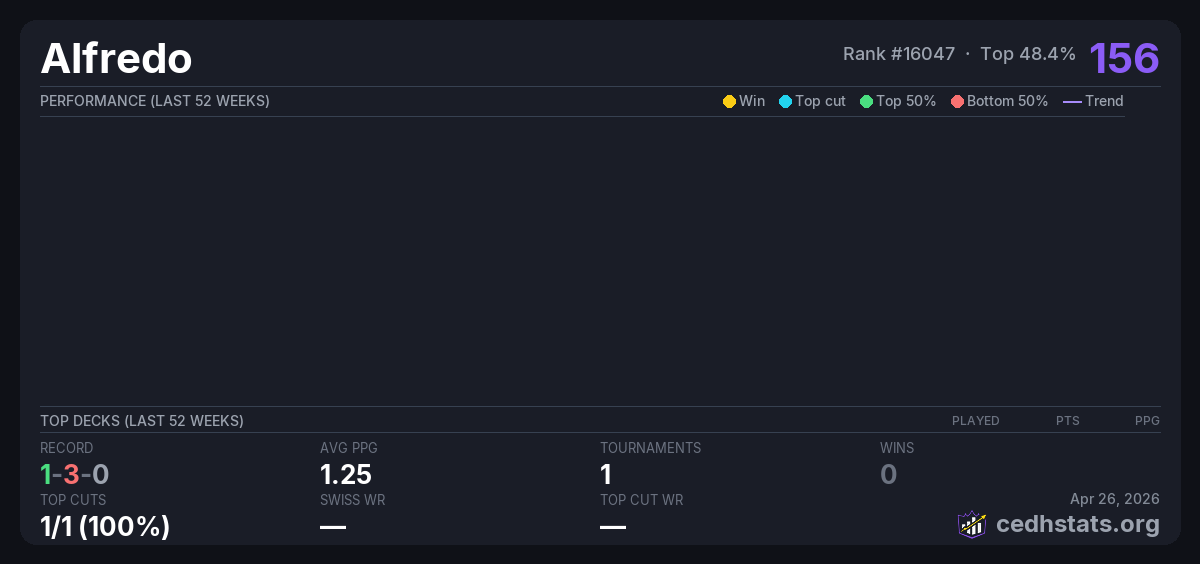Toggle the Win series legend label
The height and width of the screenshot is (564, 1200).
(x=752, y=101)
